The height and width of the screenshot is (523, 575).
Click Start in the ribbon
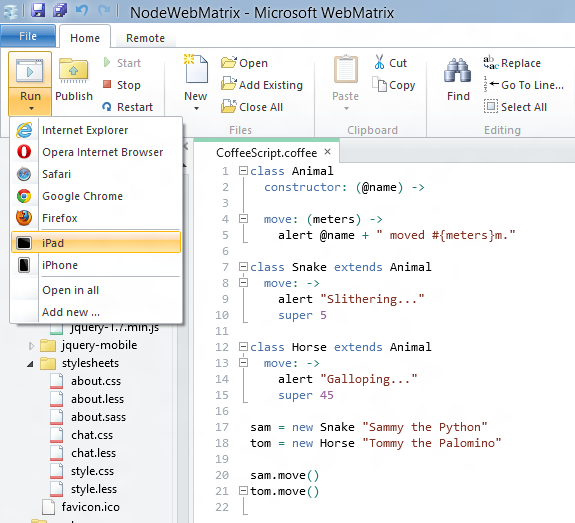point(122,63)
